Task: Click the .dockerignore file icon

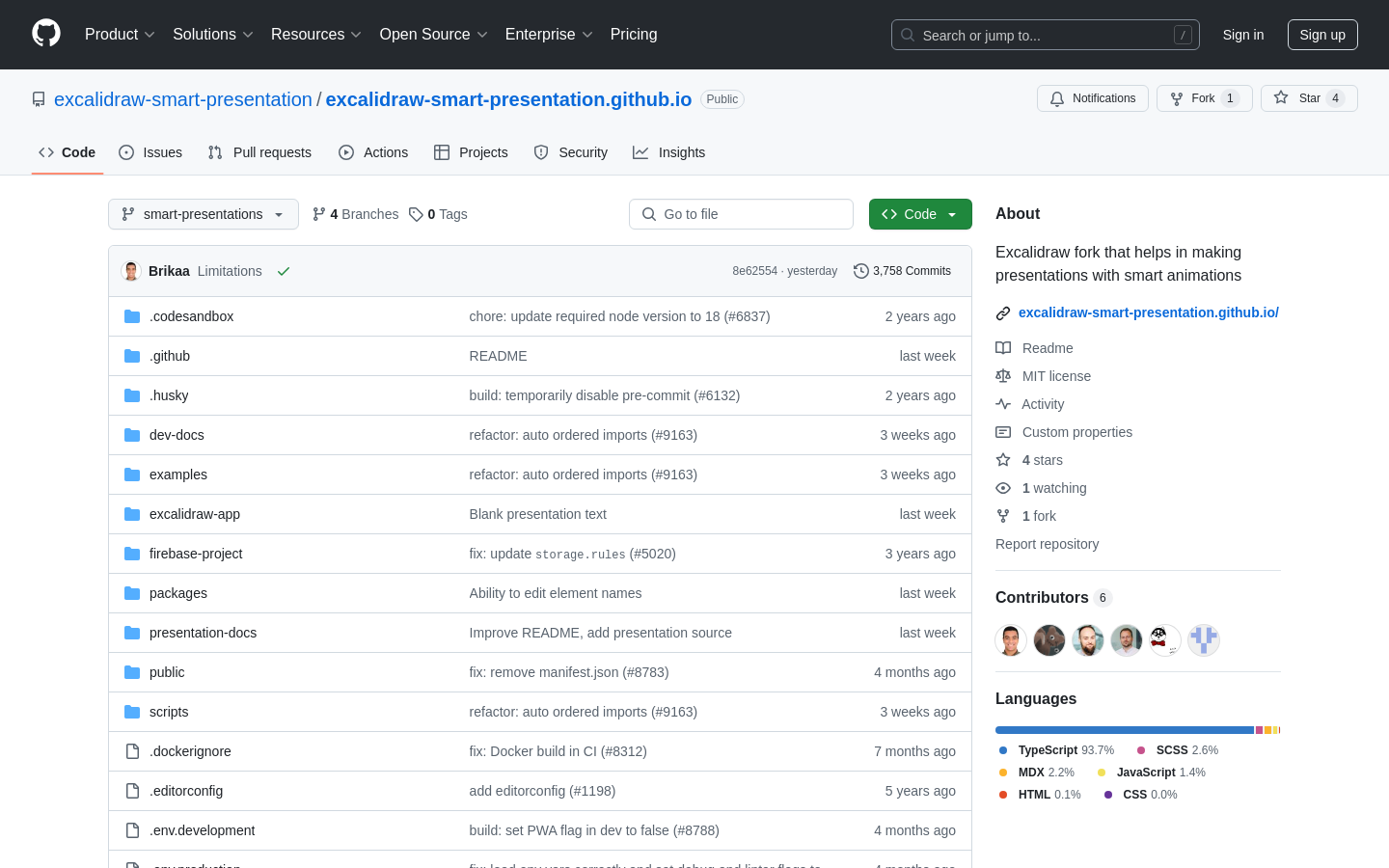Action: coord(132,751)
